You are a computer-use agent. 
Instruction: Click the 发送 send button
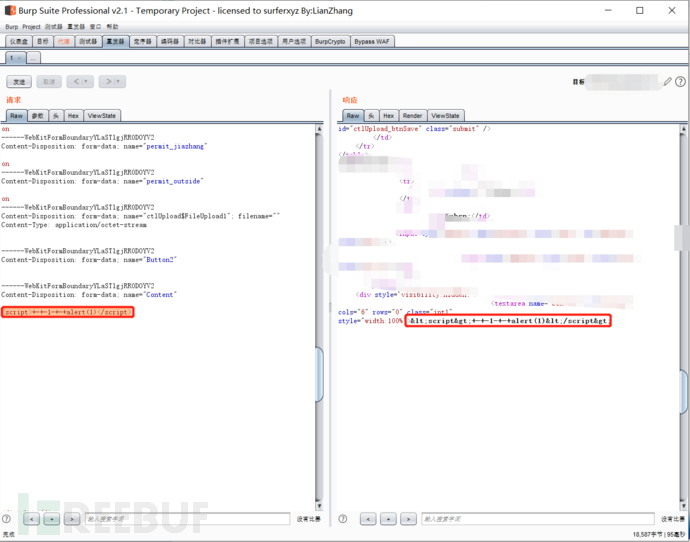pos(19,81)
